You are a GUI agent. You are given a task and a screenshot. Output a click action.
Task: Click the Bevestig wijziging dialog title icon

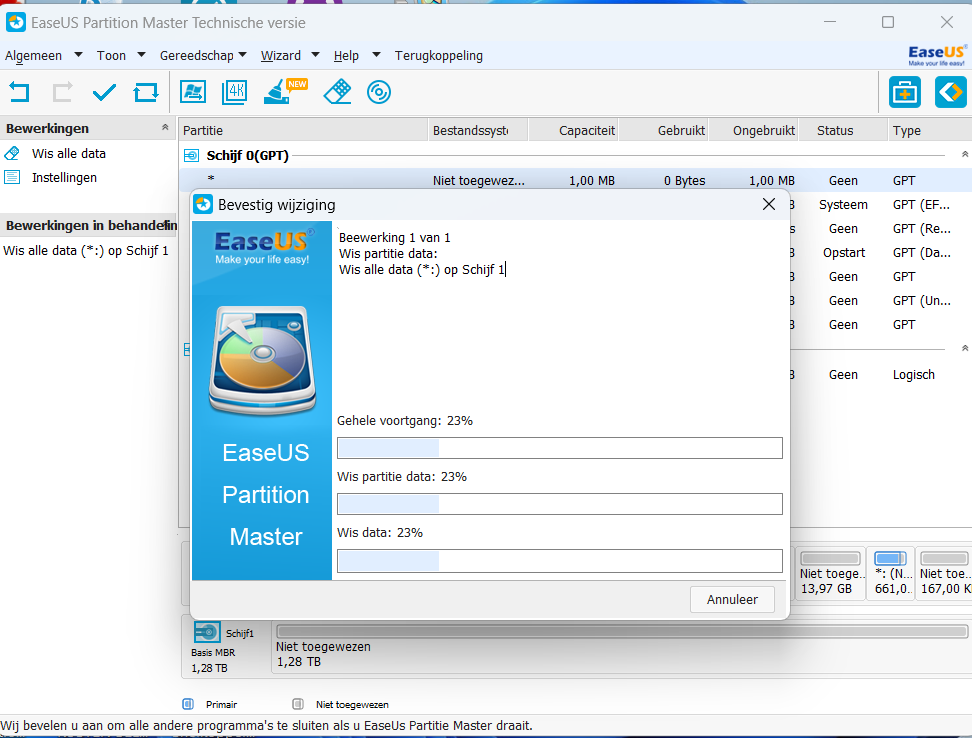click(203, 204)
